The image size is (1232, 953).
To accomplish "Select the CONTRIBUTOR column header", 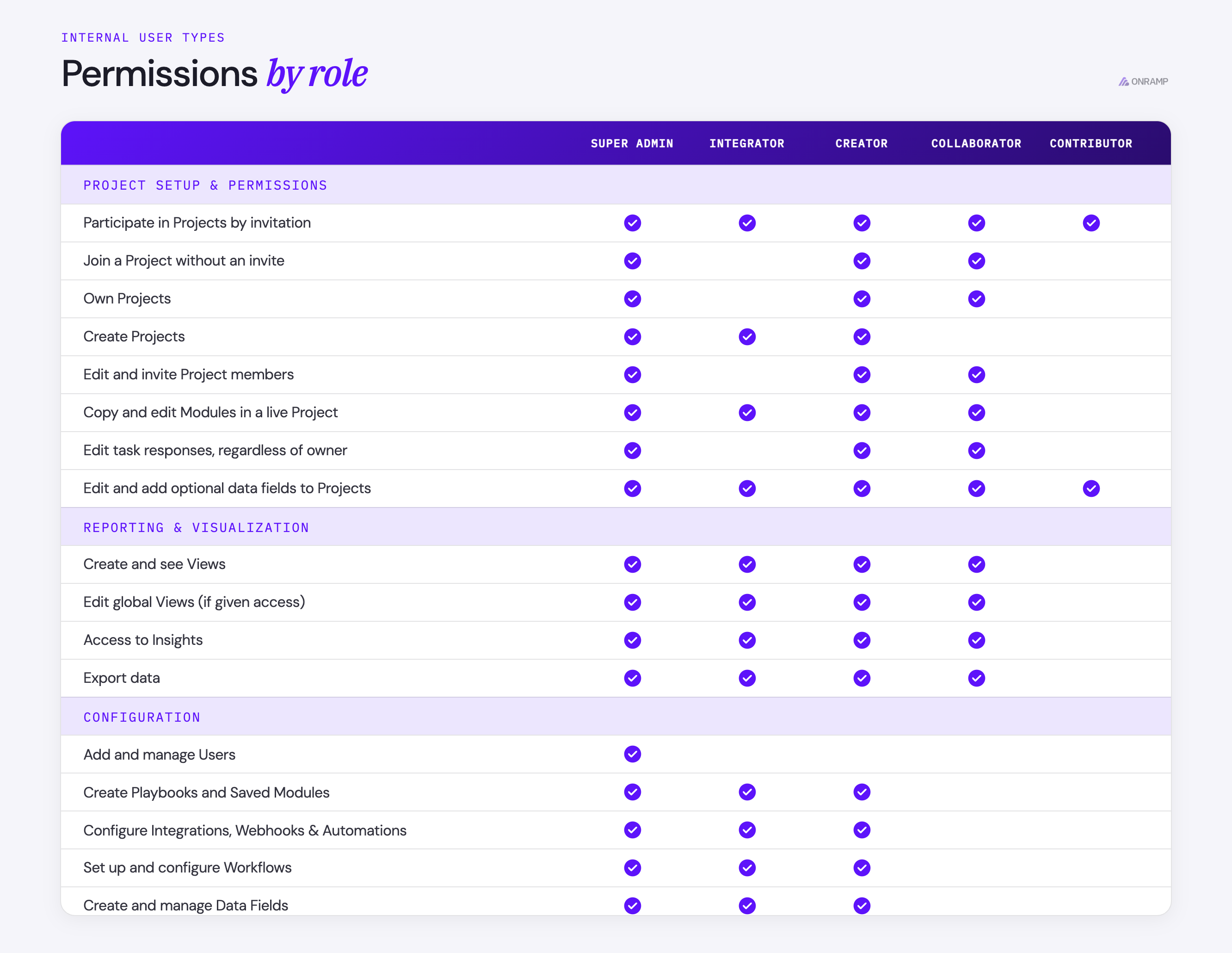I will 1091,143.
